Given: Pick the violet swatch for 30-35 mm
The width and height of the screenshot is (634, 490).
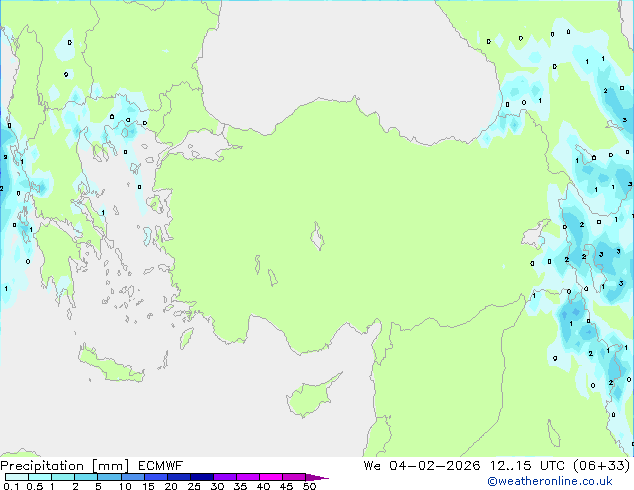Looking at the screenshot, I should 225,477.
